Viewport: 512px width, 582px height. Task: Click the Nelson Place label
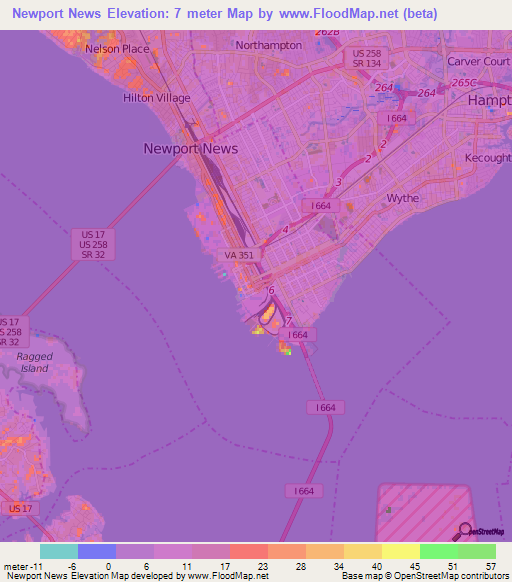click(117, 49)
